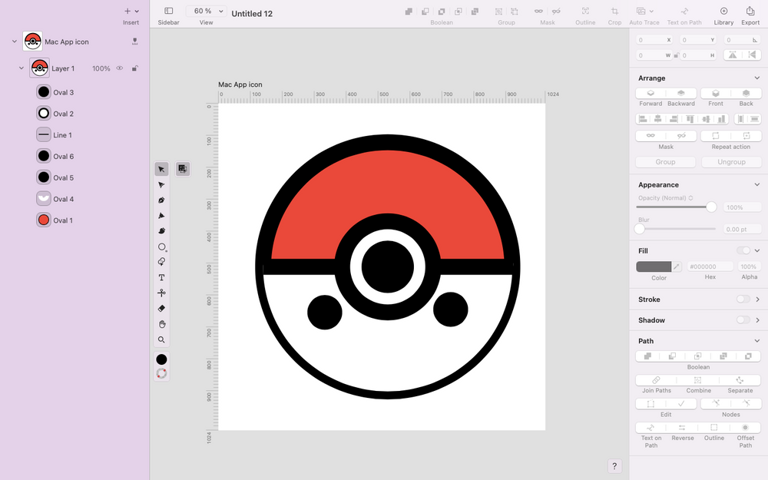Click the Group button in Arrange panel
Image resolution: width=768 pixels, height=480 pixels.
point(665,162)
